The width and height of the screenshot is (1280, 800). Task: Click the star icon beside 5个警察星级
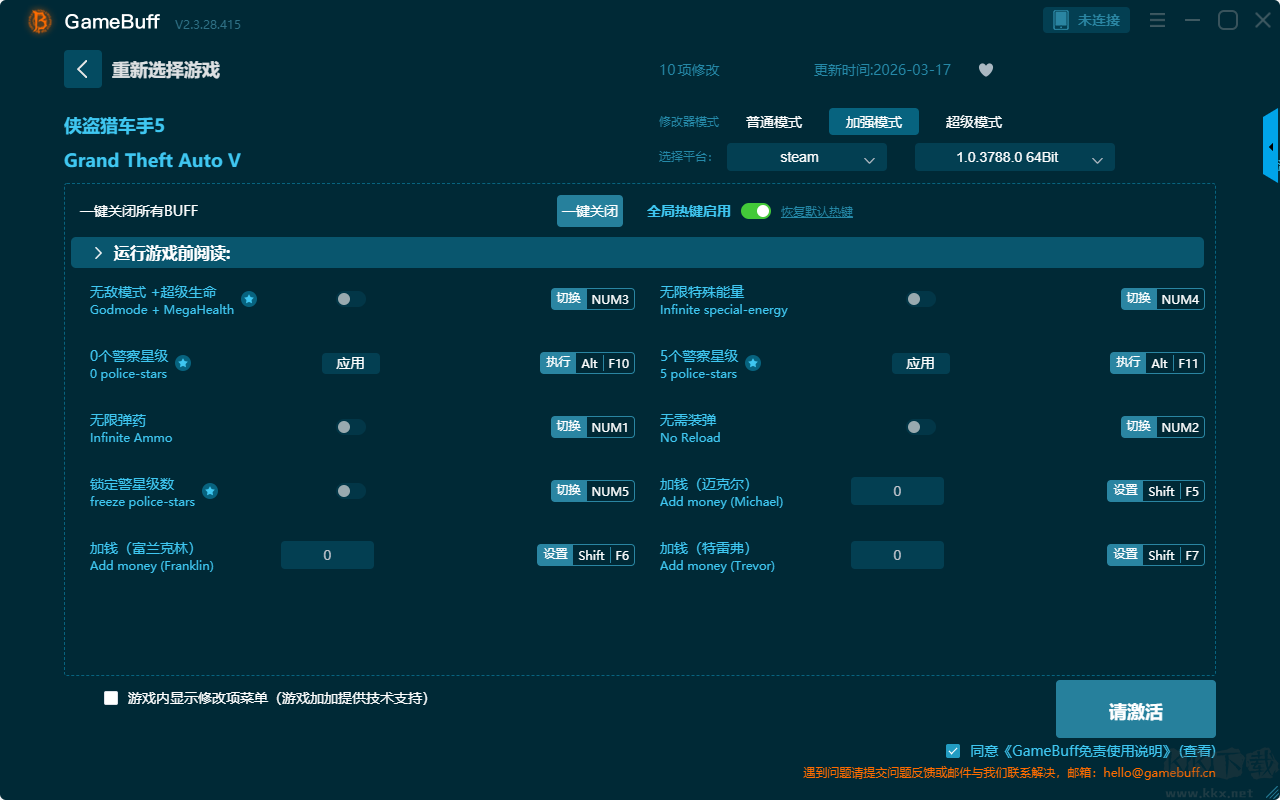(753, 363)
